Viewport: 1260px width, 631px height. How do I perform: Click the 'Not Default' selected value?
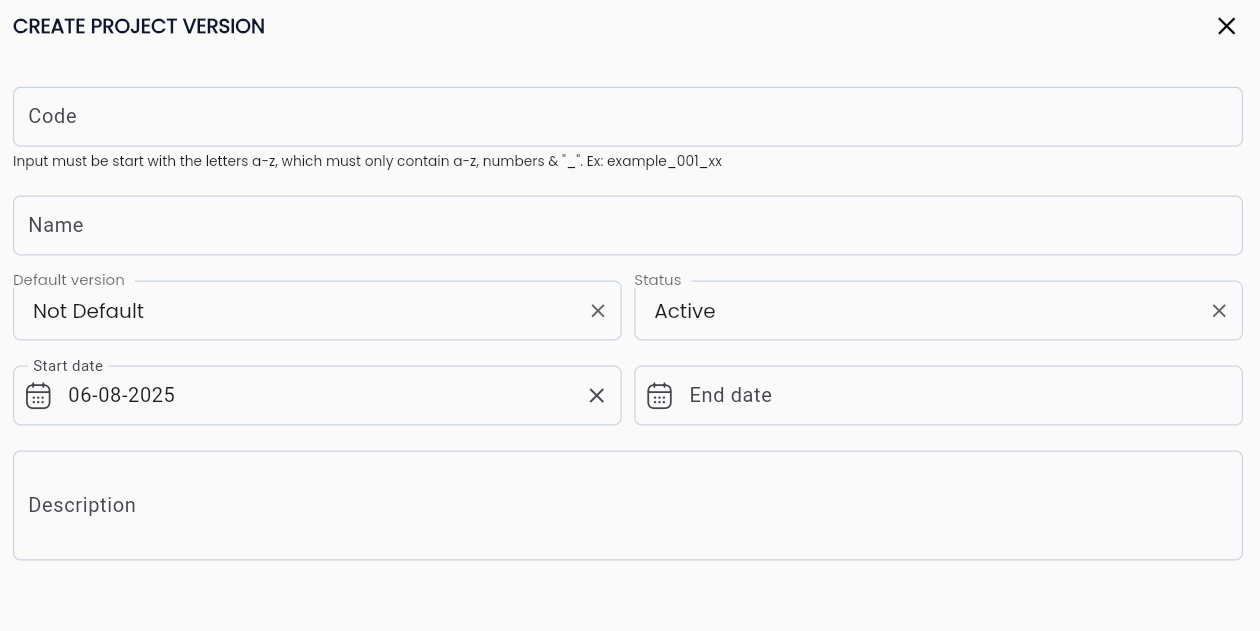[89, 311]
